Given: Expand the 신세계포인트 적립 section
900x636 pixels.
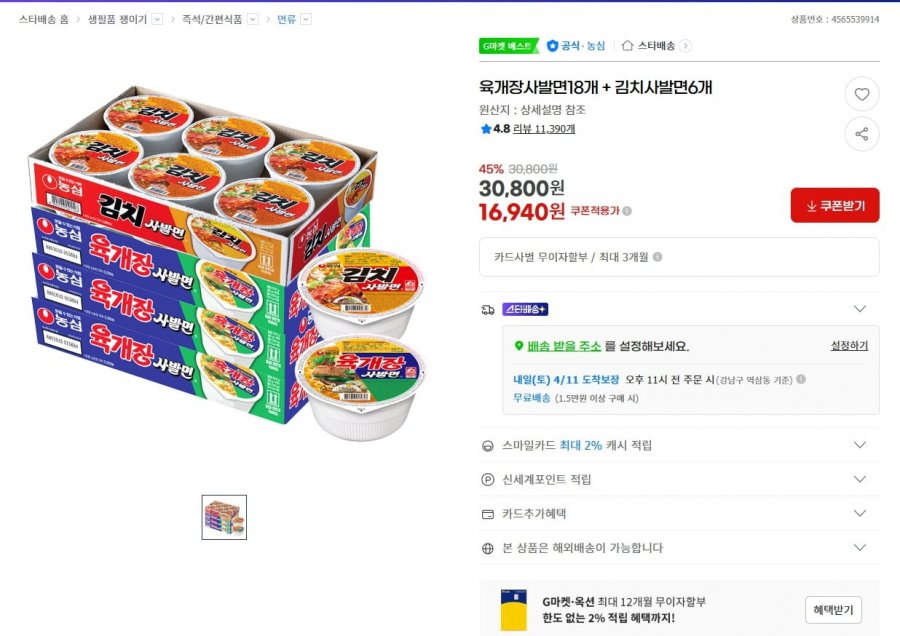Looking at the screenshot, I should [x=859, y=478].
